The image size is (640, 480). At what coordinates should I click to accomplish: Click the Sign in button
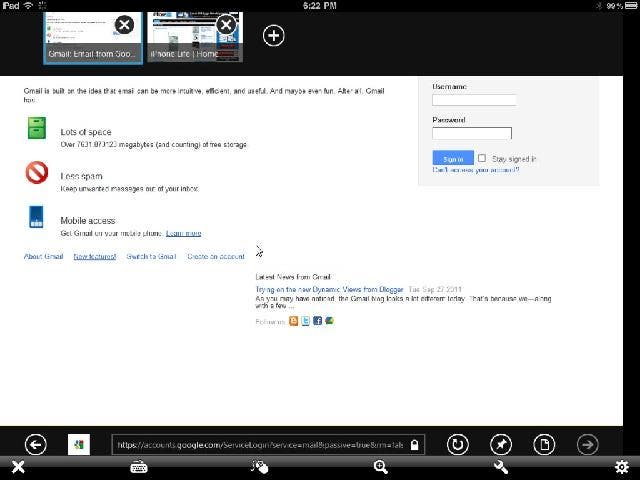(453, 158)
